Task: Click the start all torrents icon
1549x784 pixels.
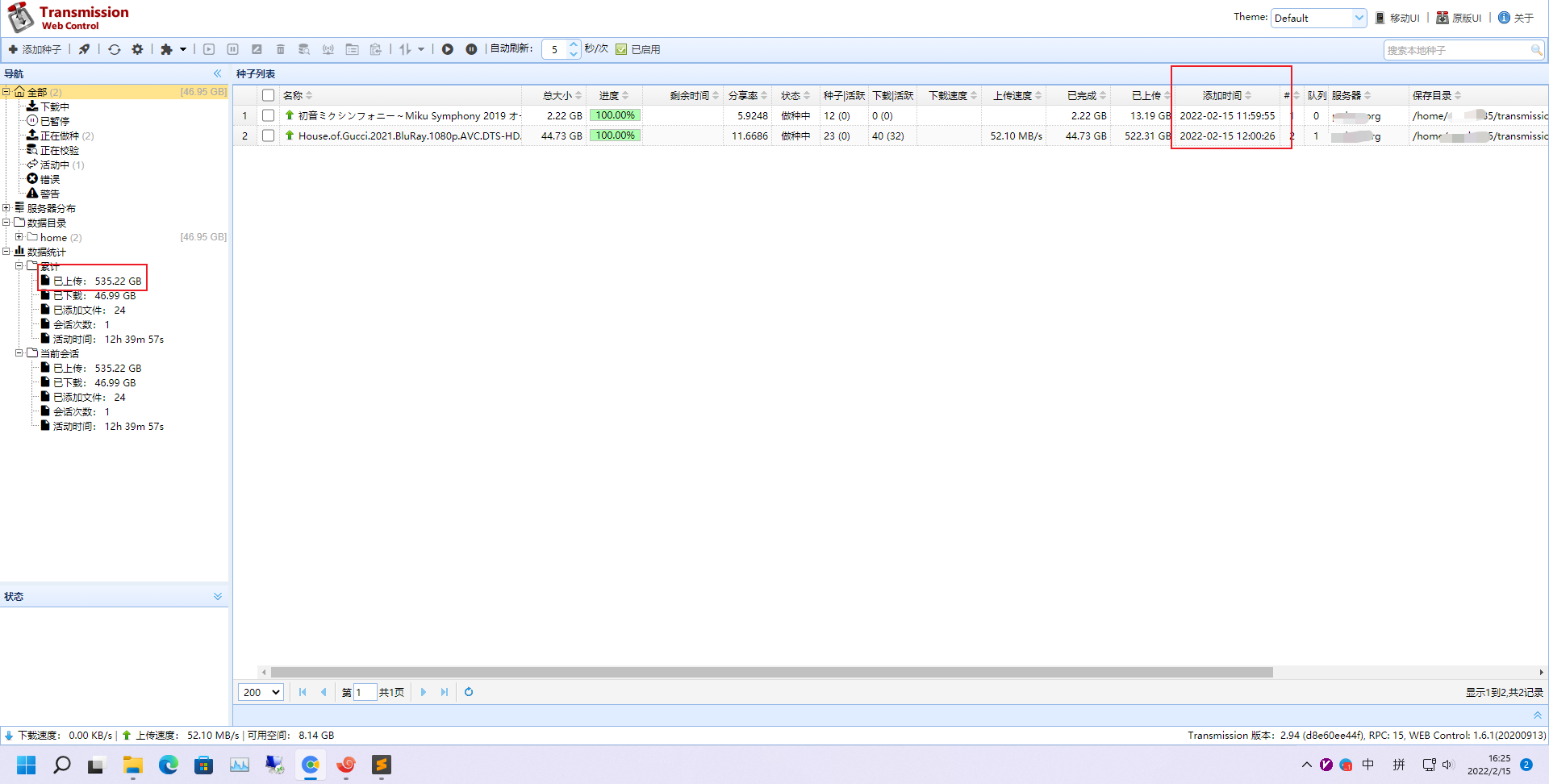Action: tap(448, 49)
